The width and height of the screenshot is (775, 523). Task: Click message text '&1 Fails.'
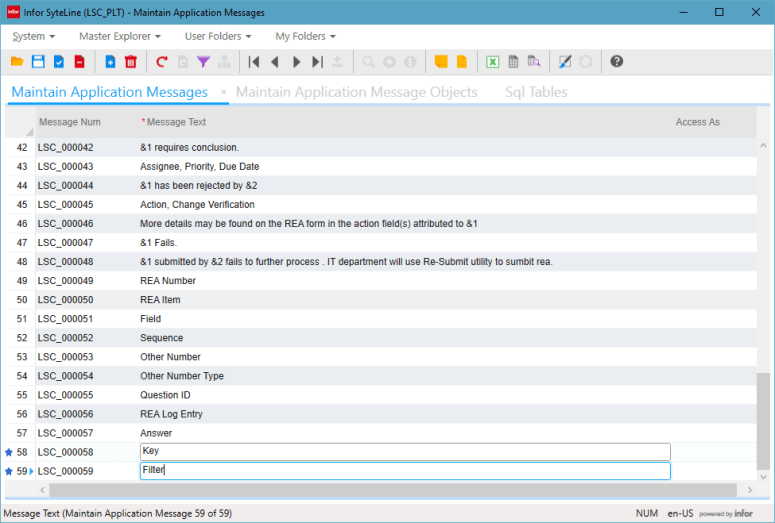(x=158, y=243)
